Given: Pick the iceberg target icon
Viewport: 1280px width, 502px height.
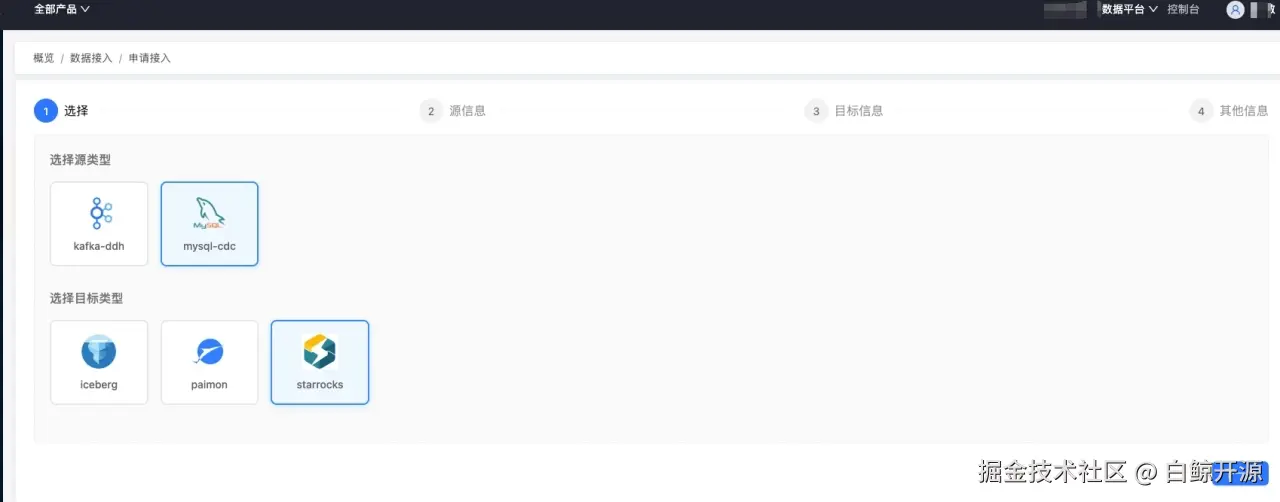Looking at the screenshot, I should coord(99,352).
